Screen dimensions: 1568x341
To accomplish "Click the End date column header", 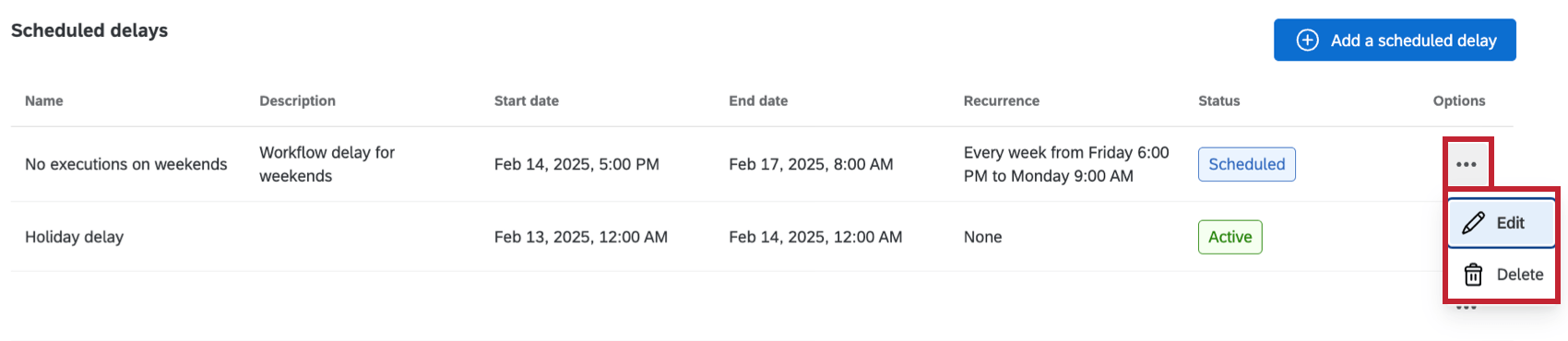I will [x=758, y=100].
